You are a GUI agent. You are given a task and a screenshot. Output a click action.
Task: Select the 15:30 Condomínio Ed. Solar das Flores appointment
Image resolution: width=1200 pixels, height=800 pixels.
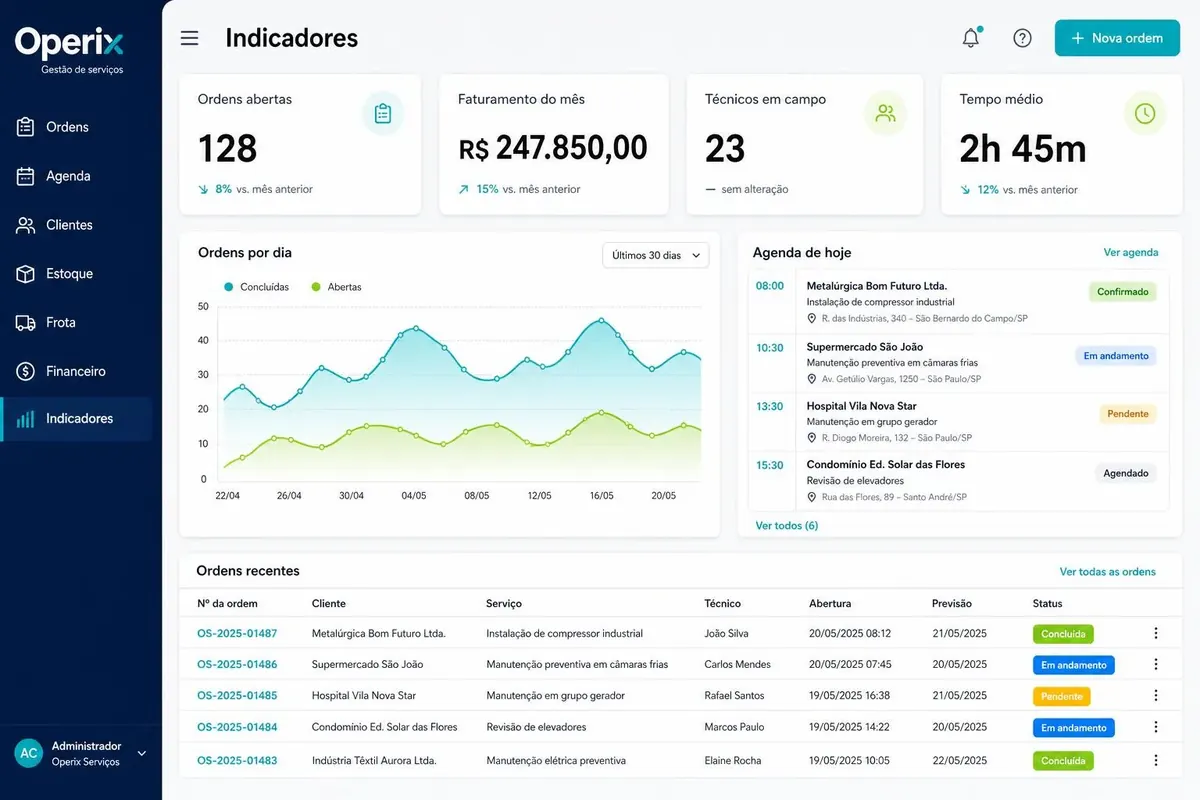(958, 481)
